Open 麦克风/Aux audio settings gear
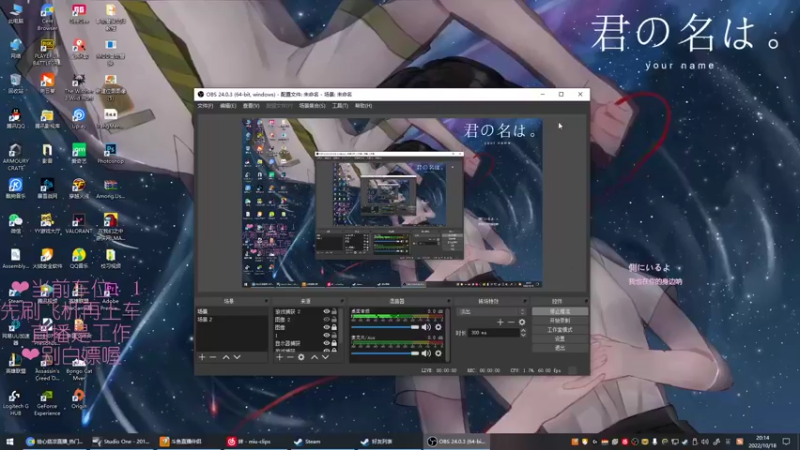 click(438, 353)
